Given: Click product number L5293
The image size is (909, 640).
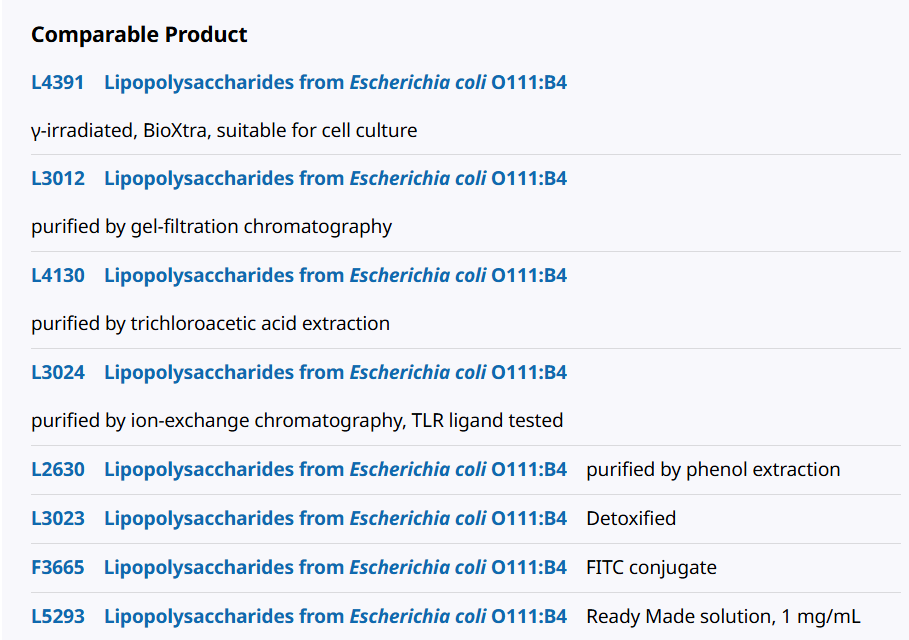Looking at the screenshot, I should [x=57, y=616].
